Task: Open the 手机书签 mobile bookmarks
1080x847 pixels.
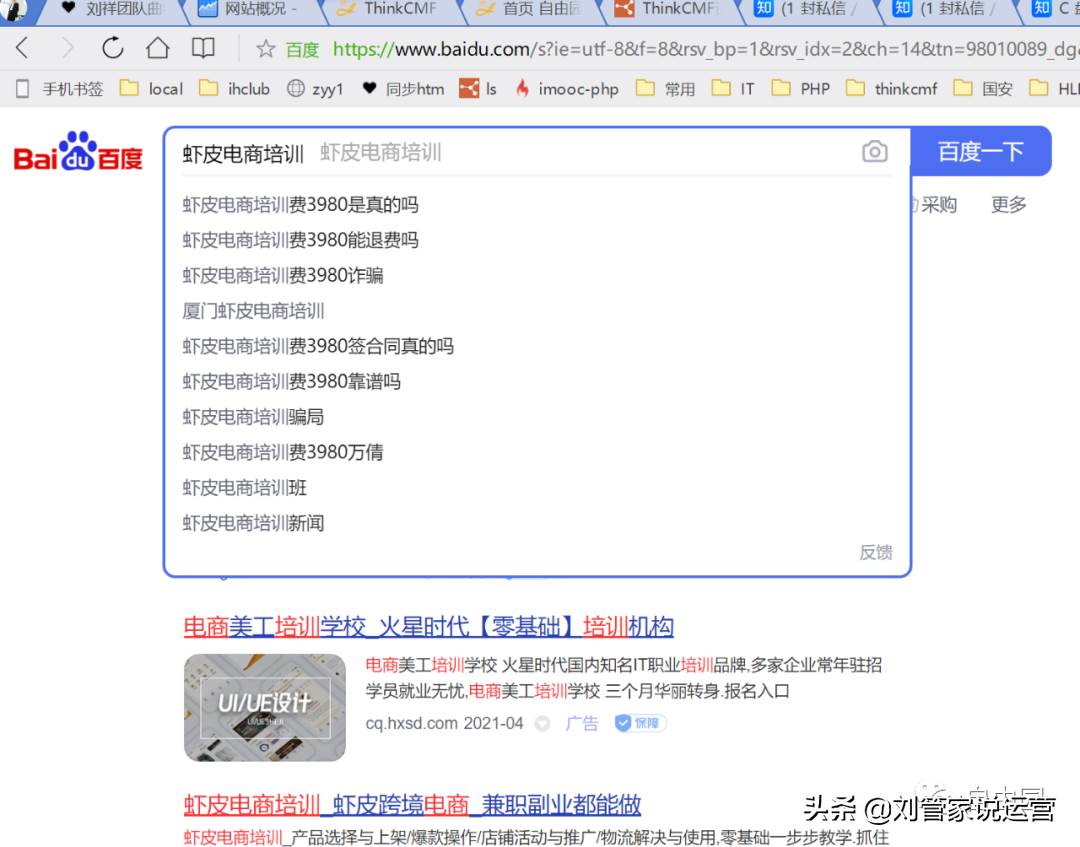Action: (x=59, y=89)
